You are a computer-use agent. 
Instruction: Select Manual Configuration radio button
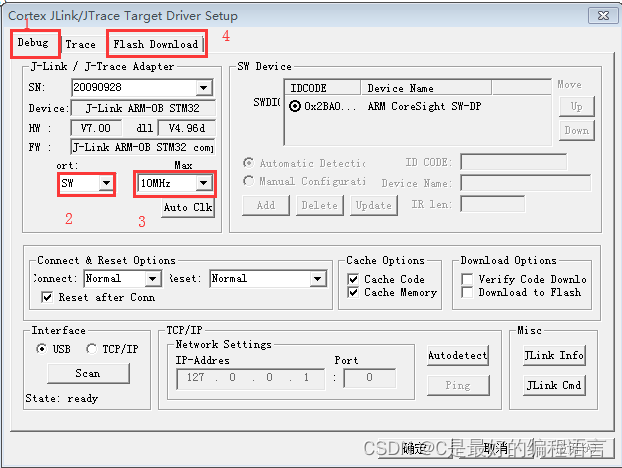tap(248, 181)
